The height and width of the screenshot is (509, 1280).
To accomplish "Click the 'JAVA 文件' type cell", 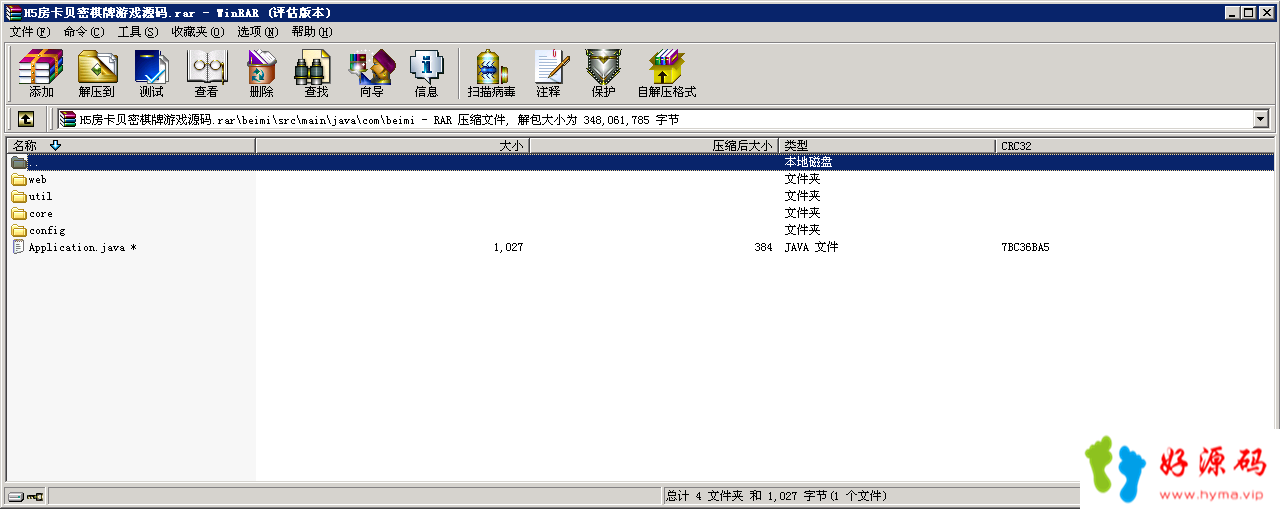I will click(811, 247).
